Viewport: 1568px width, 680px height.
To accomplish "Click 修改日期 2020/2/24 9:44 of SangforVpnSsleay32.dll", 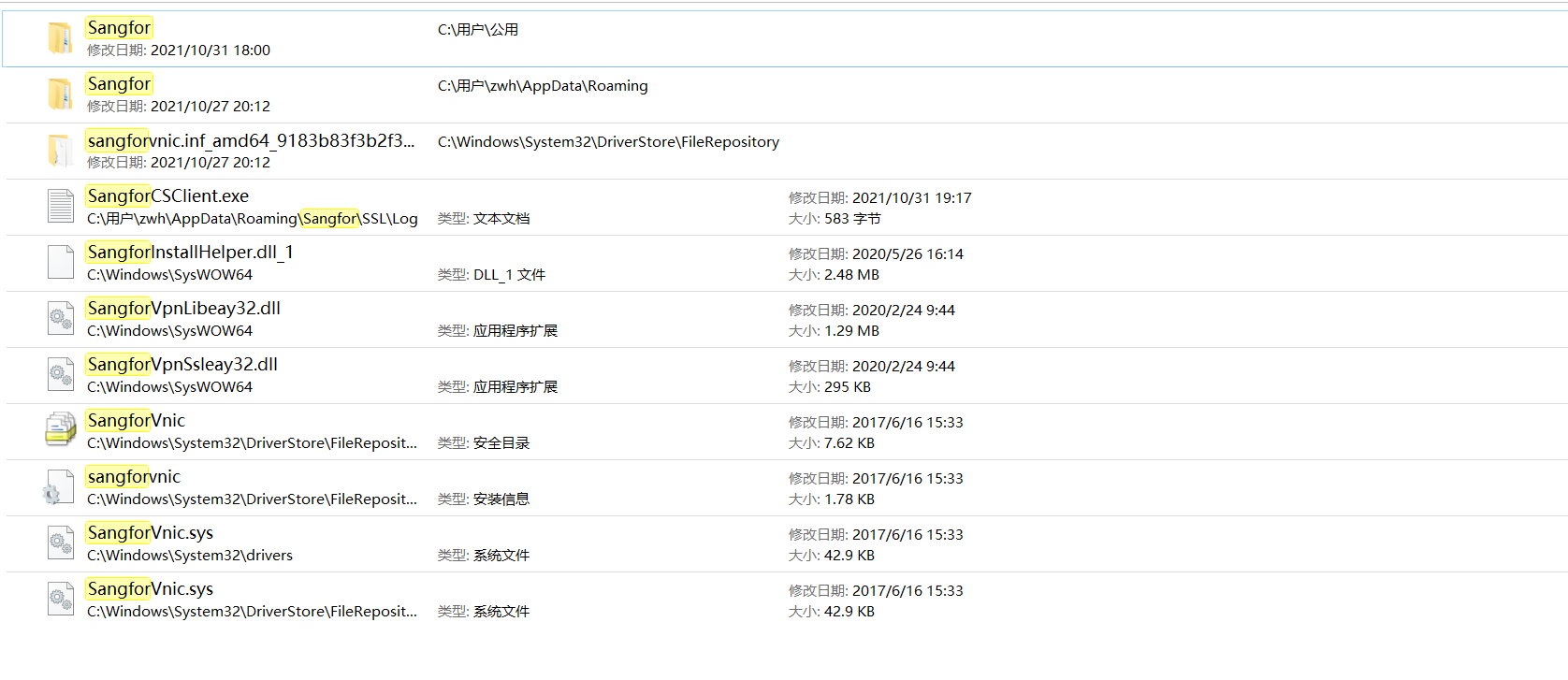I will point(872,367).
